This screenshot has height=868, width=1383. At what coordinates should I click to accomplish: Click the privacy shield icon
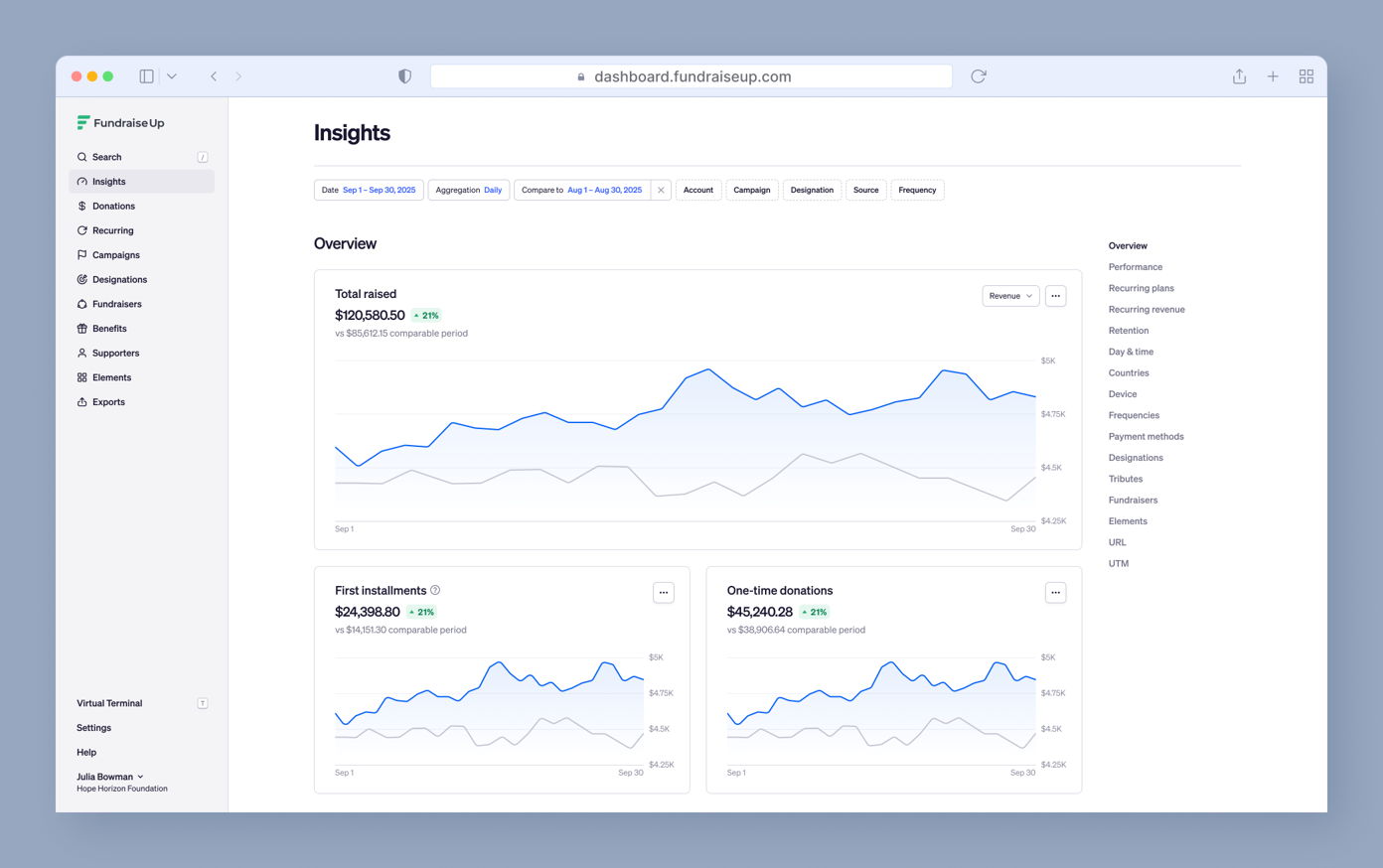(x=404, y=76)
